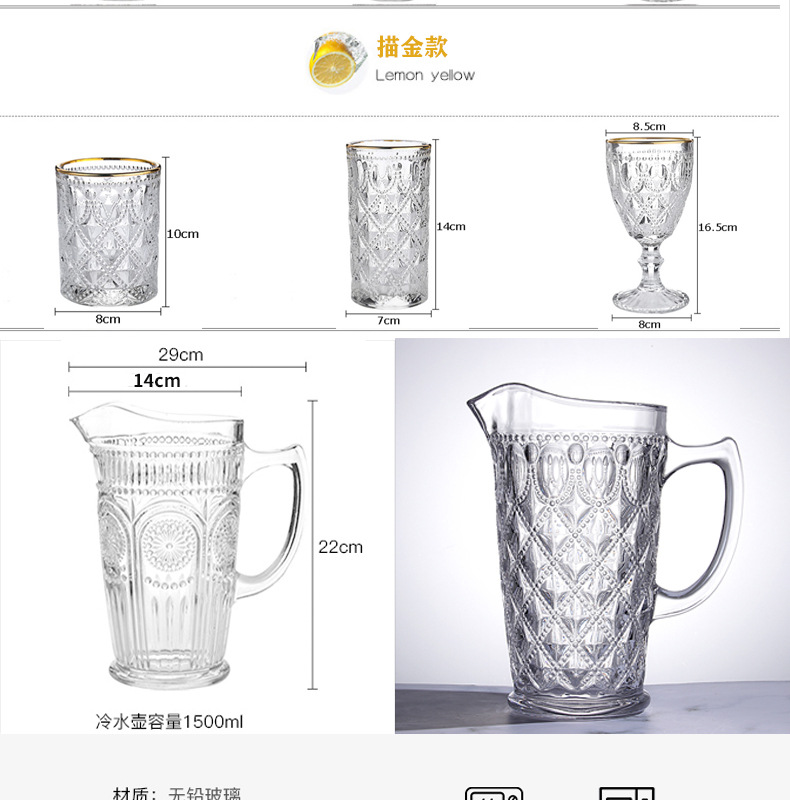Click the 10cm tumbler height label

(x=183, y=234)
